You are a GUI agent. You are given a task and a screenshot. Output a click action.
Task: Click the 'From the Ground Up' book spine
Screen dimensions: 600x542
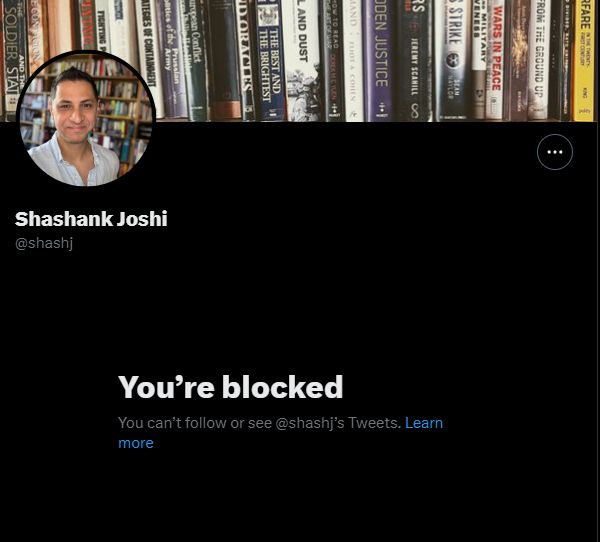tap(539, 57)
